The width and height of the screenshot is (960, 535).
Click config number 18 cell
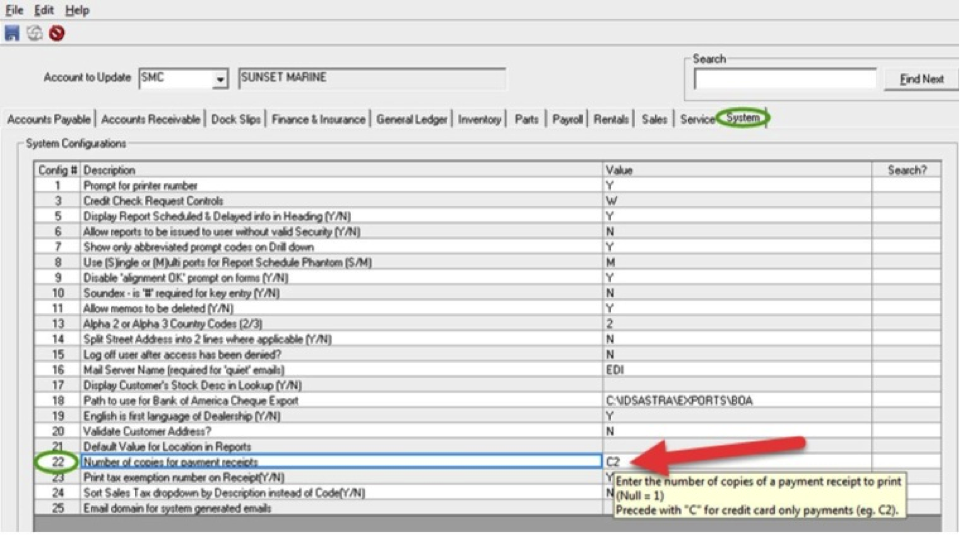[x=58, y=400]
